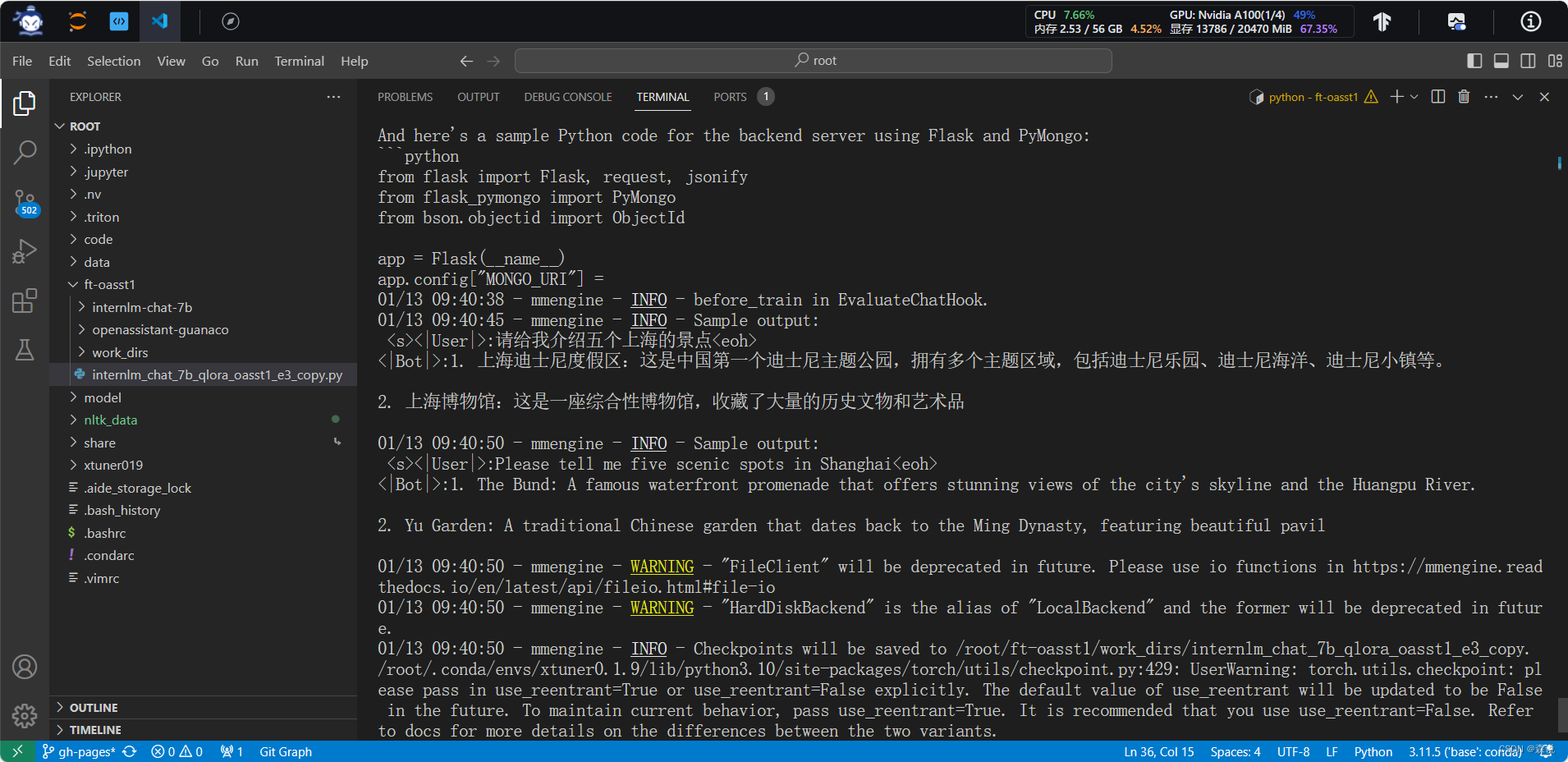This screenshot has width=1568, height=762.
Task: Open terminal panel more actions ellipsis
Action: click(1491, 97)
